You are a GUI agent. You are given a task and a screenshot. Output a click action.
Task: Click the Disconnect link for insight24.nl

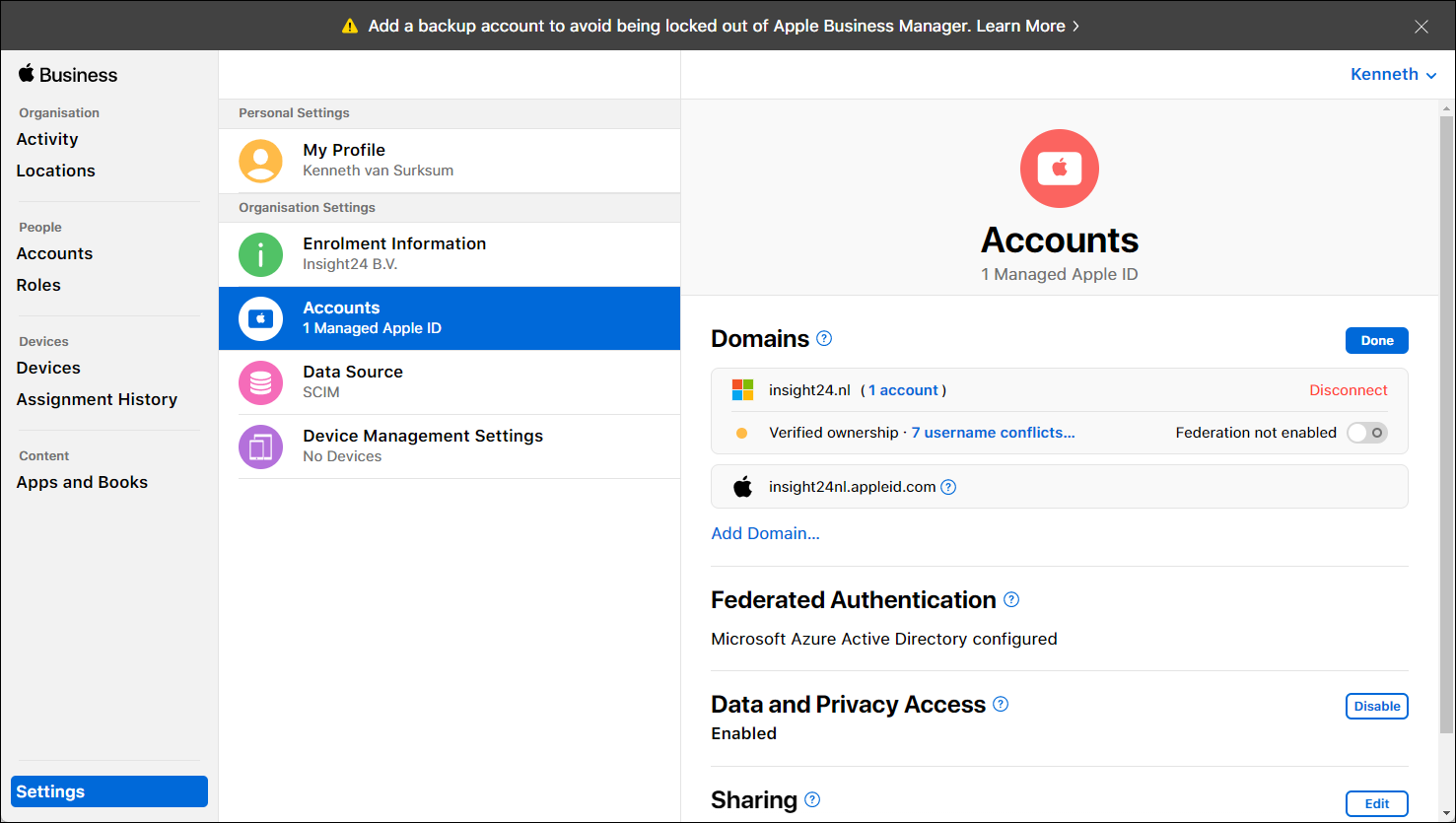click(x=1348, y=390)
